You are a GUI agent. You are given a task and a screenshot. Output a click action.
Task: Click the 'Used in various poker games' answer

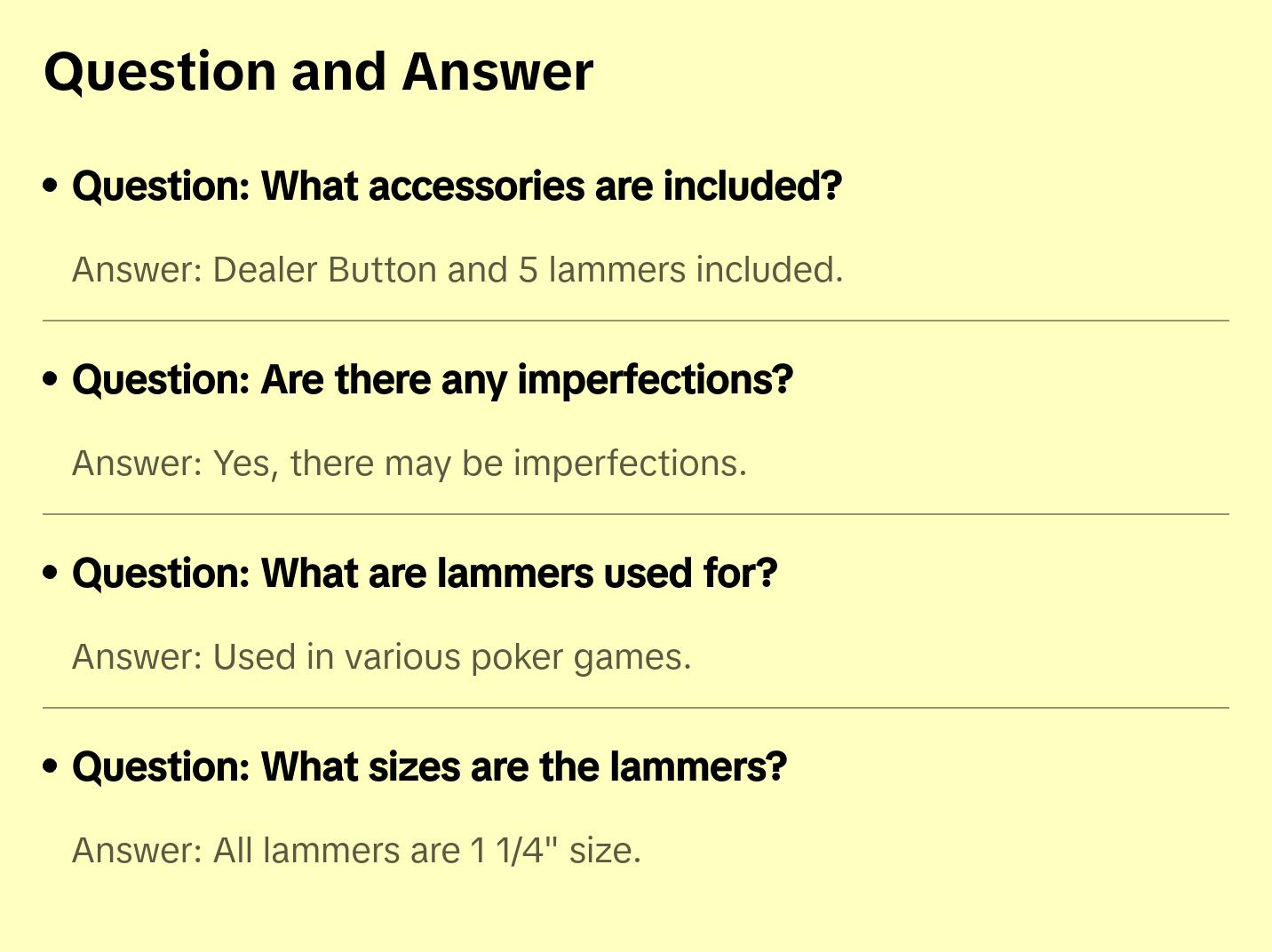pyautogui.click(x=382, y=657)
